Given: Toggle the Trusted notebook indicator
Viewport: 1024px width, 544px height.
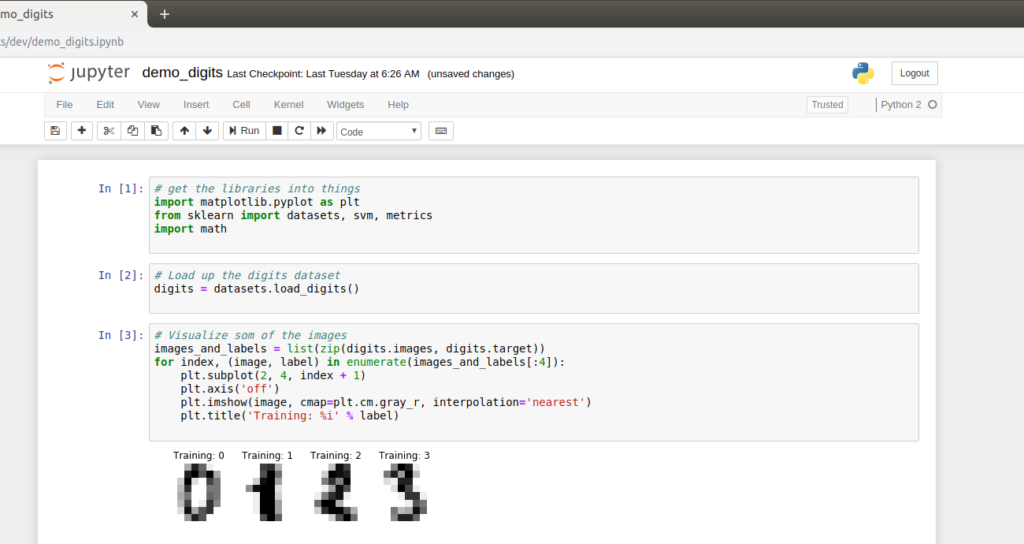Looking at the screenshot, I should coord(827,104).
